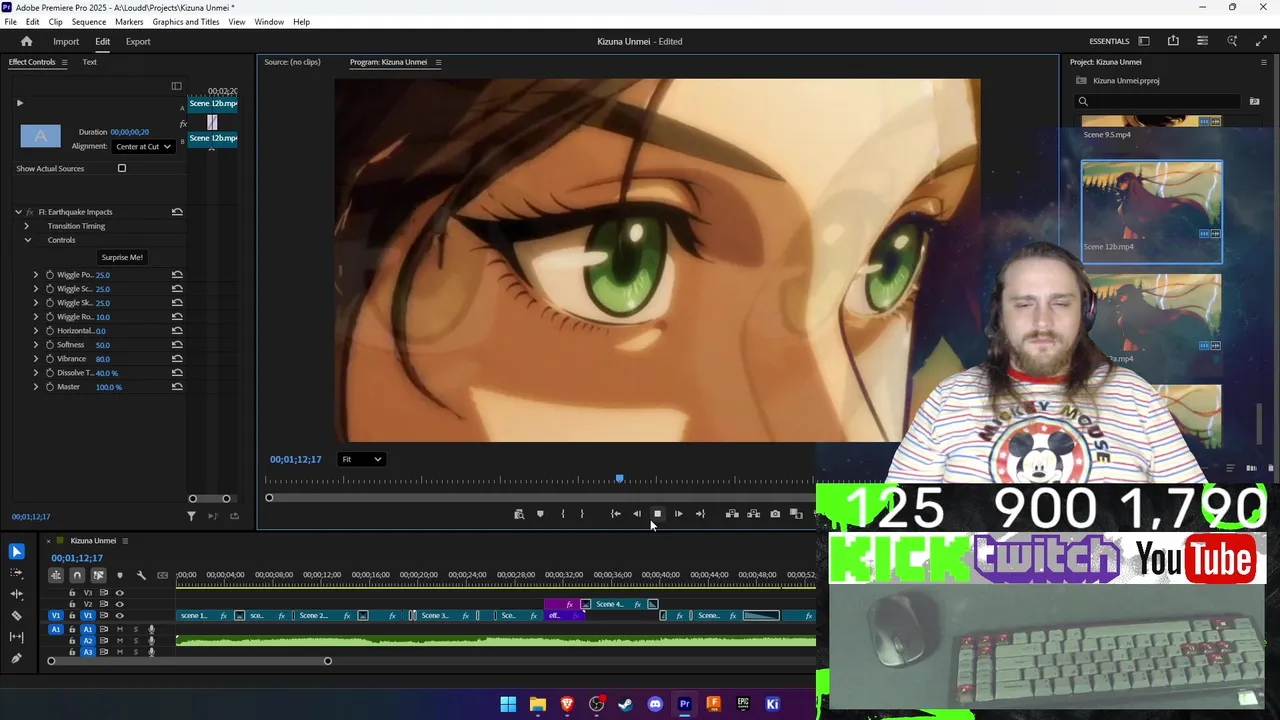Expand Transition Timing section
Viewport: 1280px width, 720px height.
[27, 226]
